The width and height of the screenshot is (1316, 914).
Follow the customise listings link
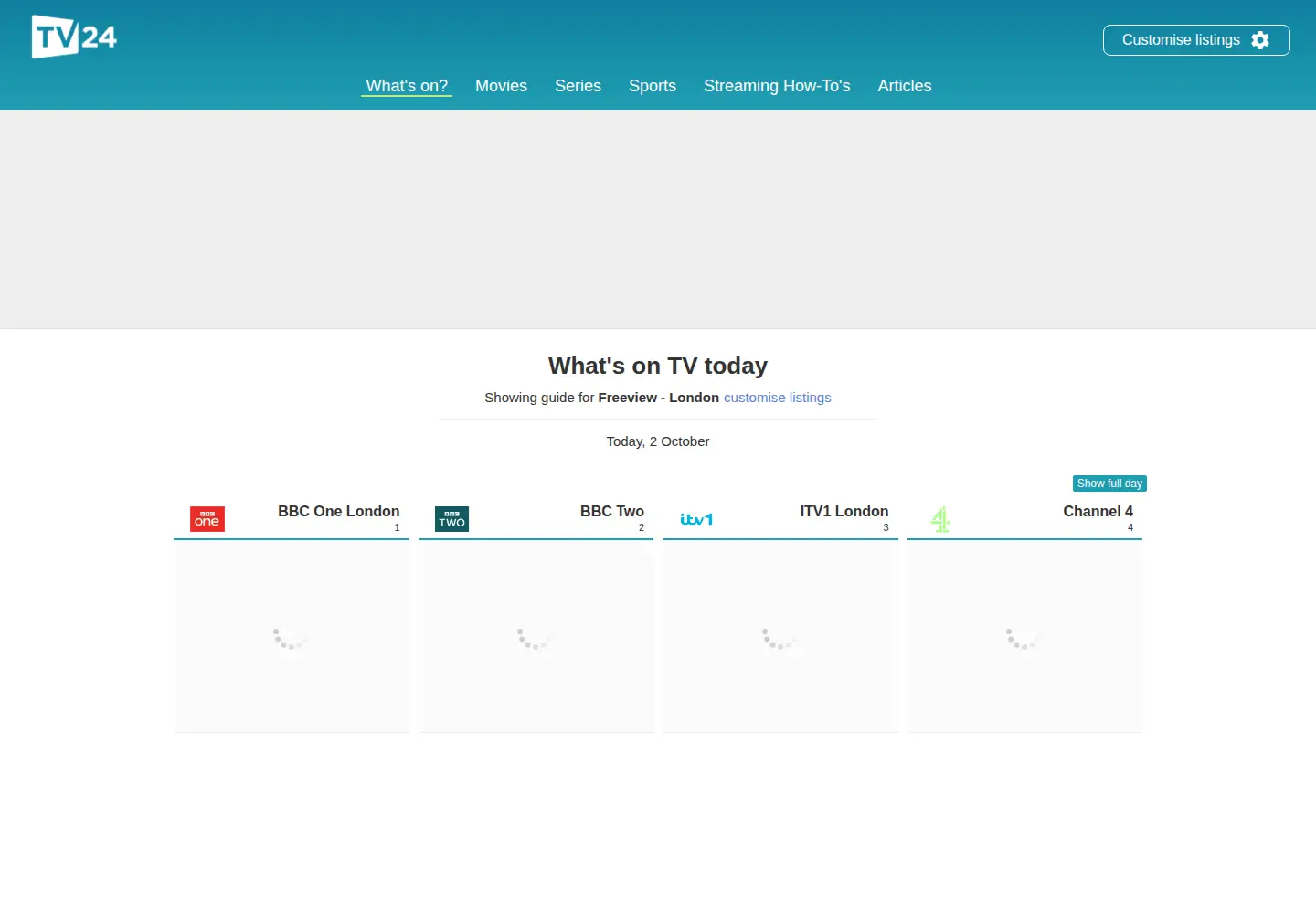pos(778,398)
